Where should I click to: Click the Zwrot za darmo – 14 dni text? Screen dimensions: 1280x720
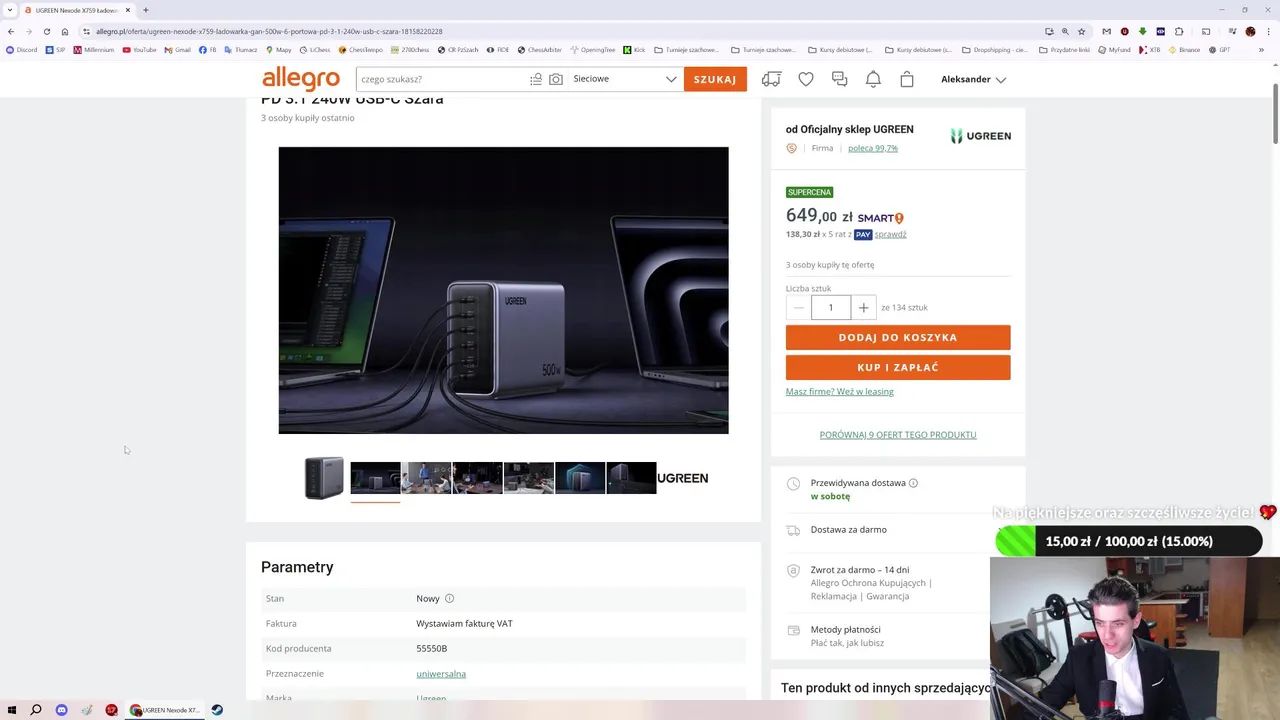(860, 570)
